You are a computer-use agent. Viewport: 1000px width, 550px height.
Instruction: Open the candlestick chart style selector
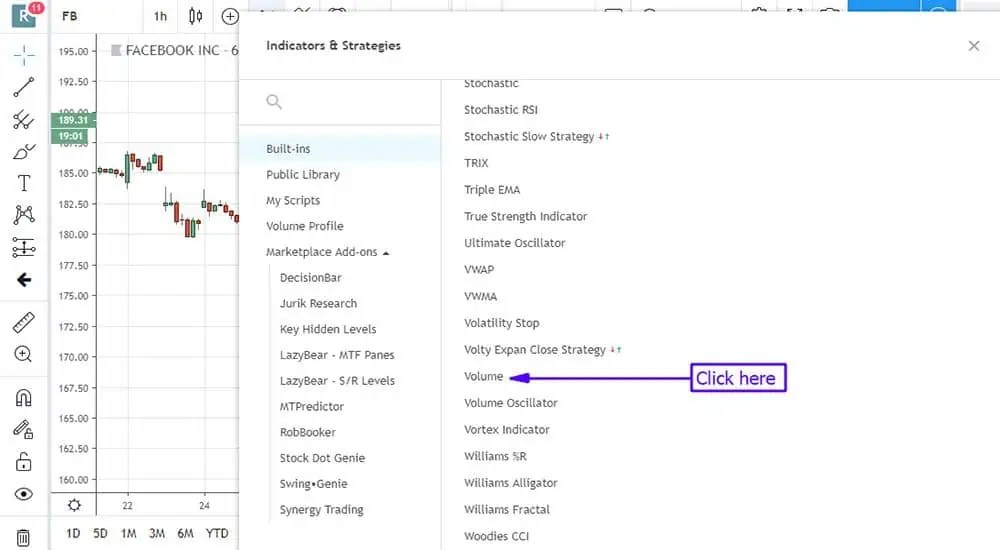196,16
